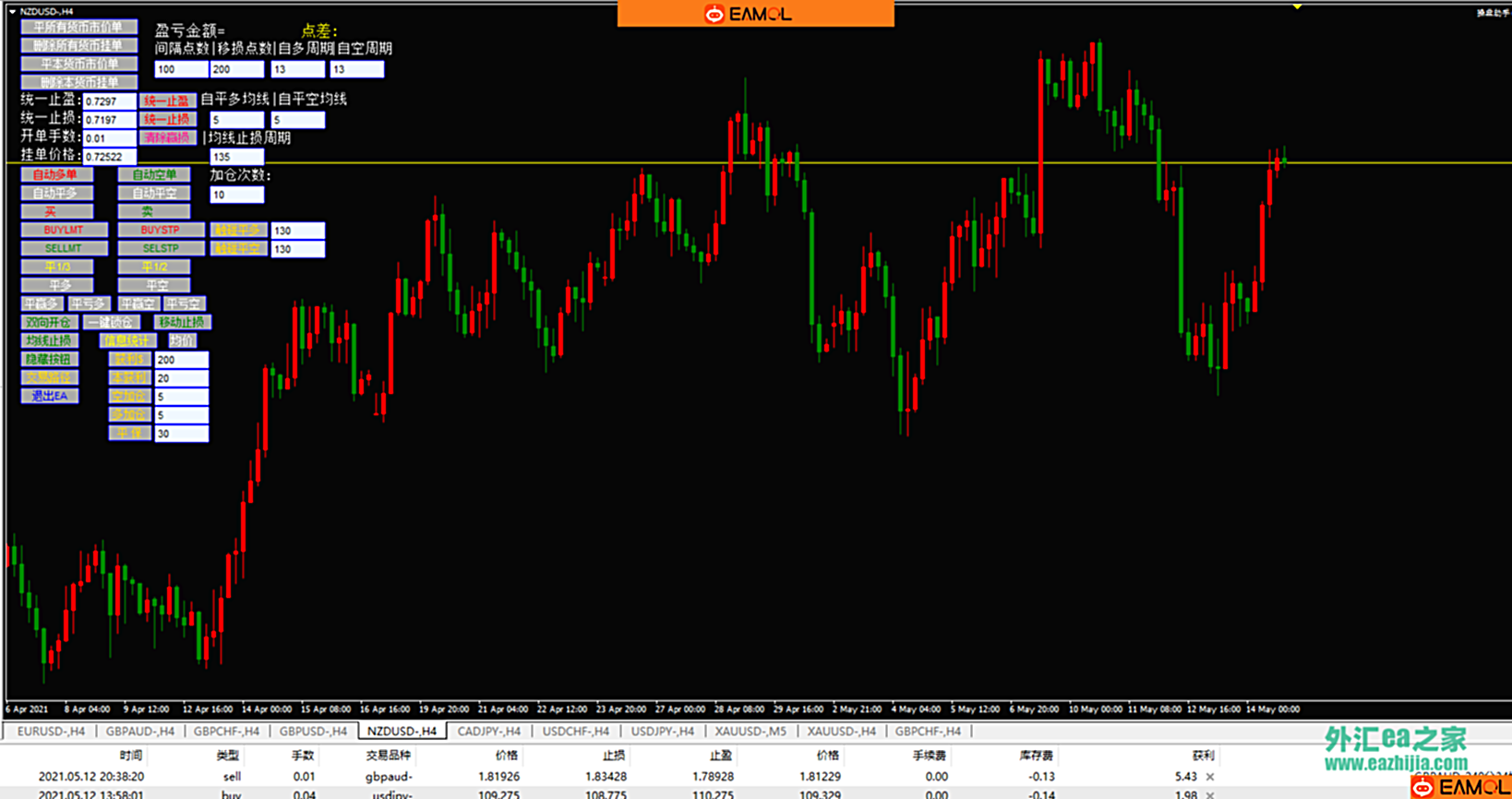This screenshot has width=1512, height=799.
Task: Switch to the EURUSD-,H4 chart tab
Action: coord(51,732)
